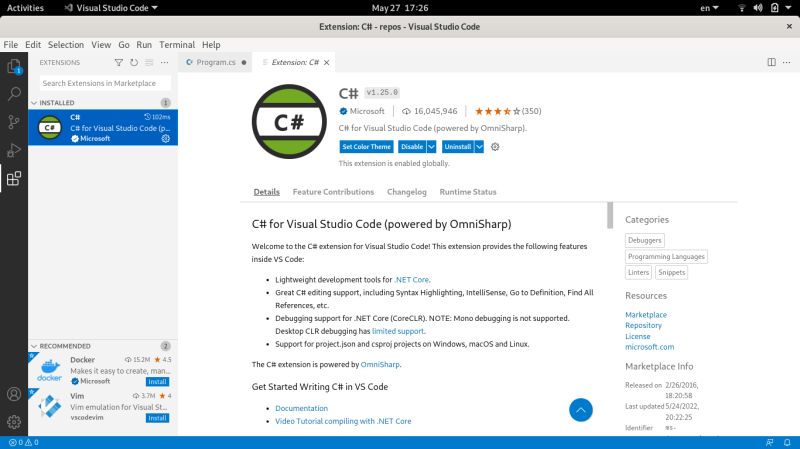Screen dimensions: 800x449
Task: Open the .NET Core link
Action: coord(412,280)
